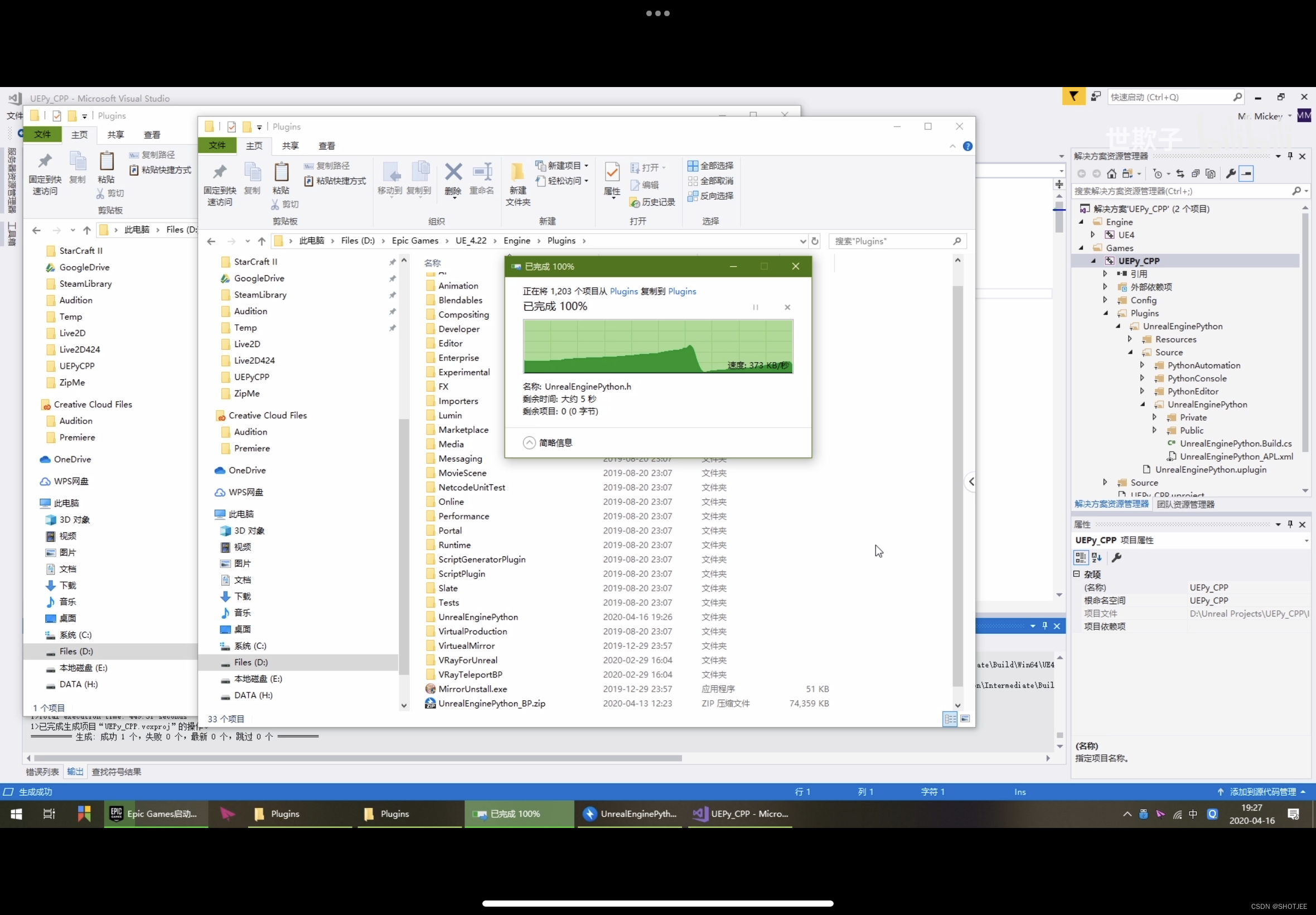Cancel the copy with the small X button
This screenshot has height=915, width=1316.
click(787, 307)
